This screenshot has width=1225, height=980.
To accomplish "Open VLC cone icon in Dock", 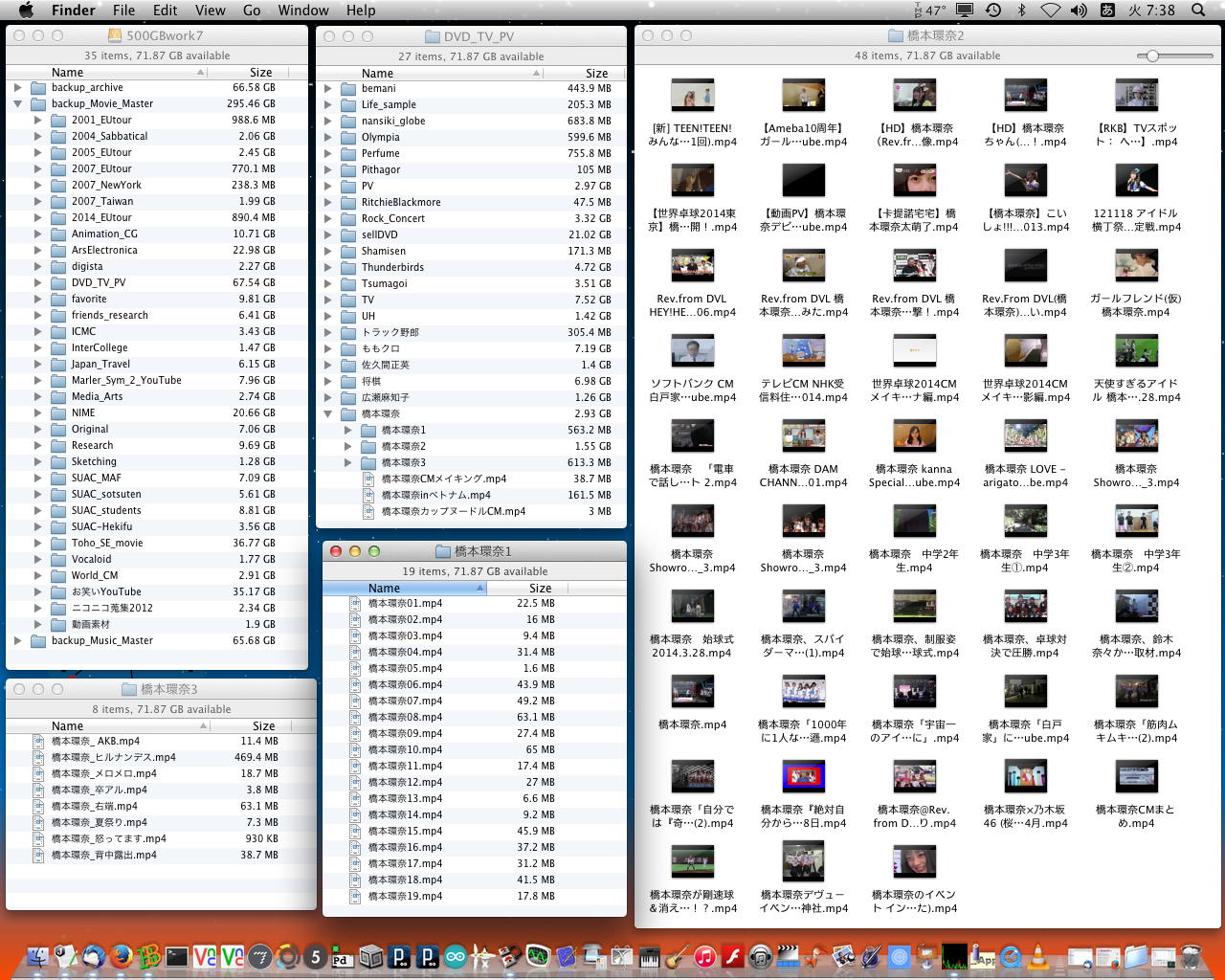I will tap(1037, 956).
